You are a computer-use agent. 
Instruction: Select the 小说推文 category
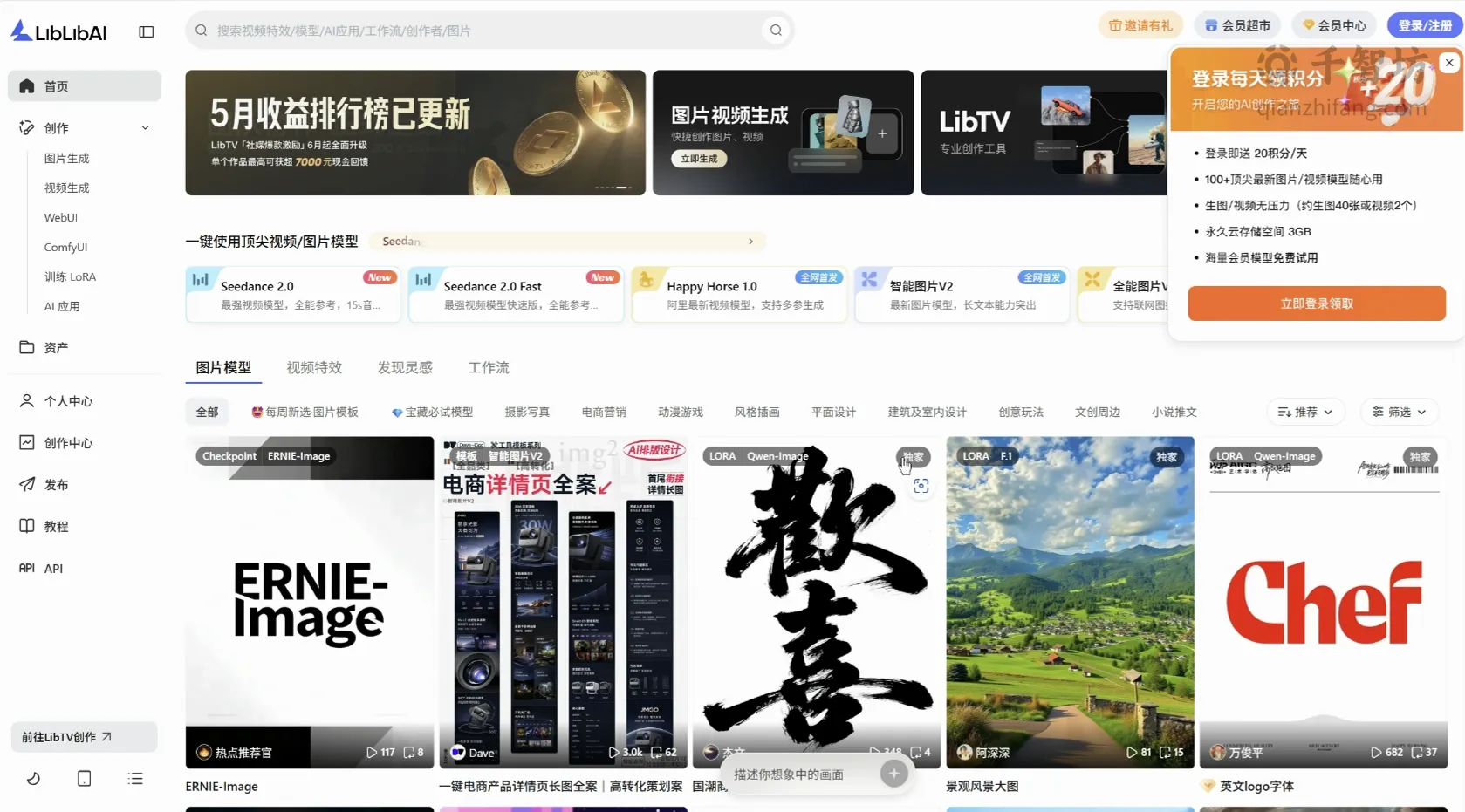point(1174,413)
